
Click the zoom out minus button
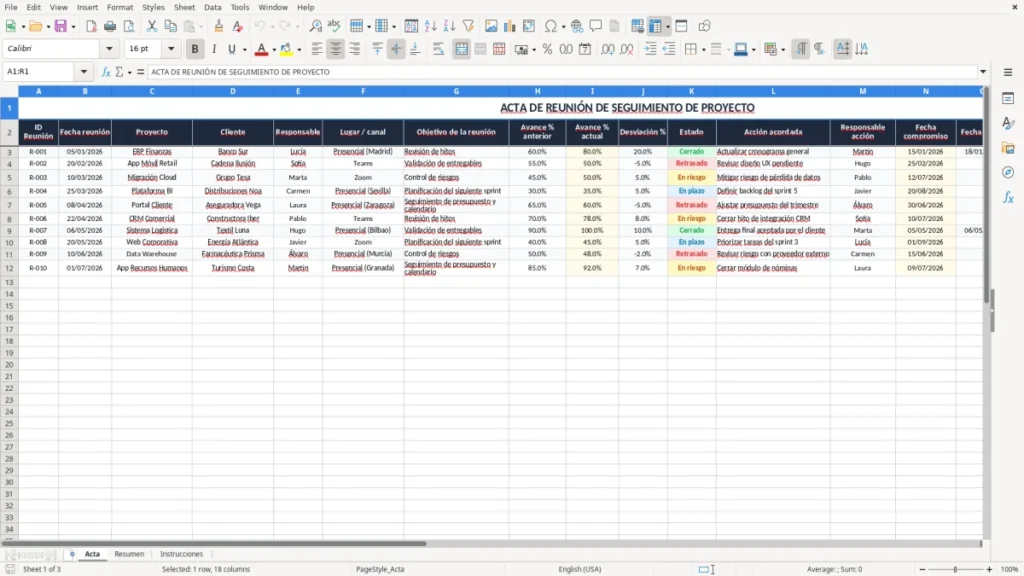pyautogui.click(x=922, y=569)
